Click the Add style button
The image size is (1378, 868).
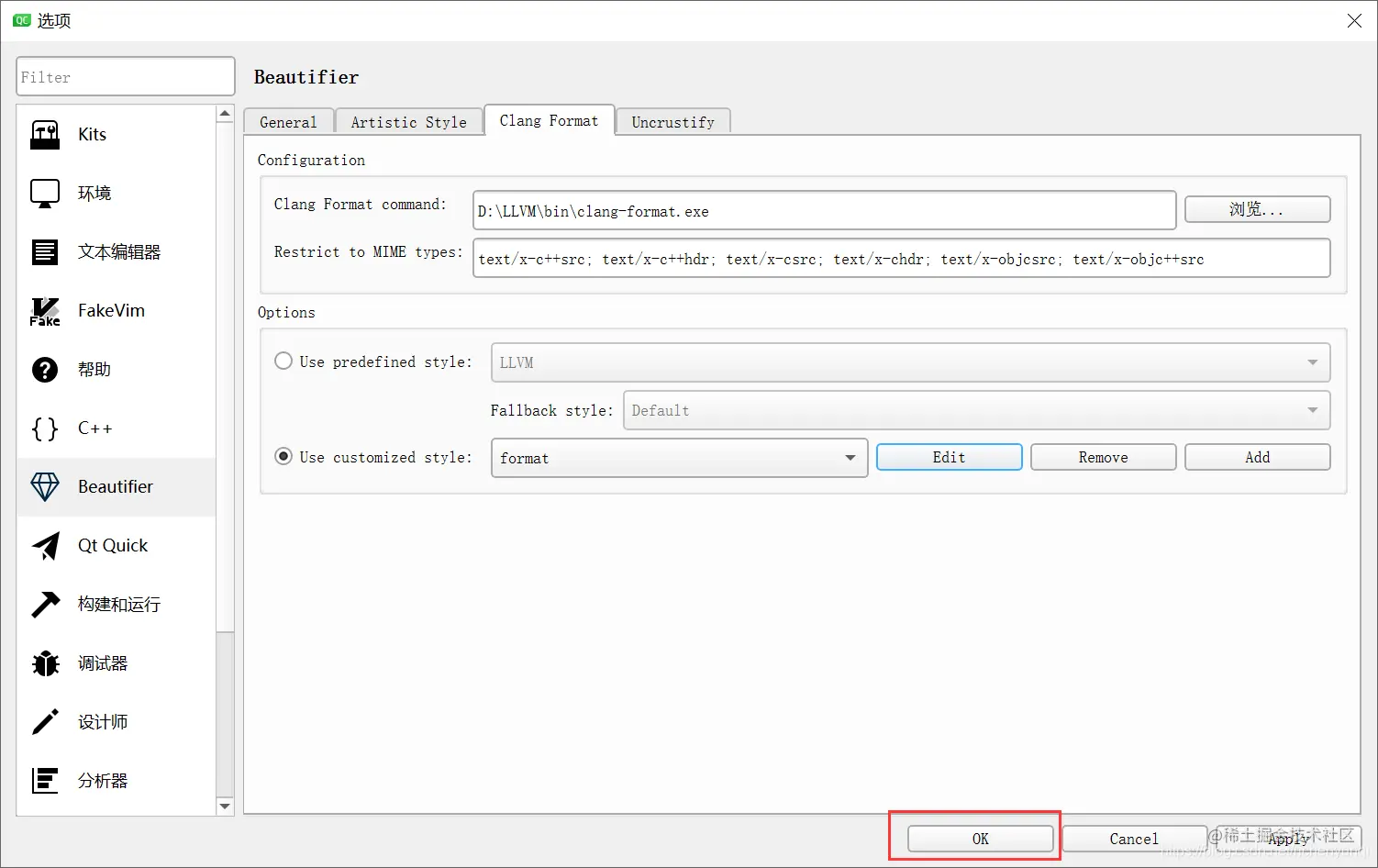point(1257,457)
